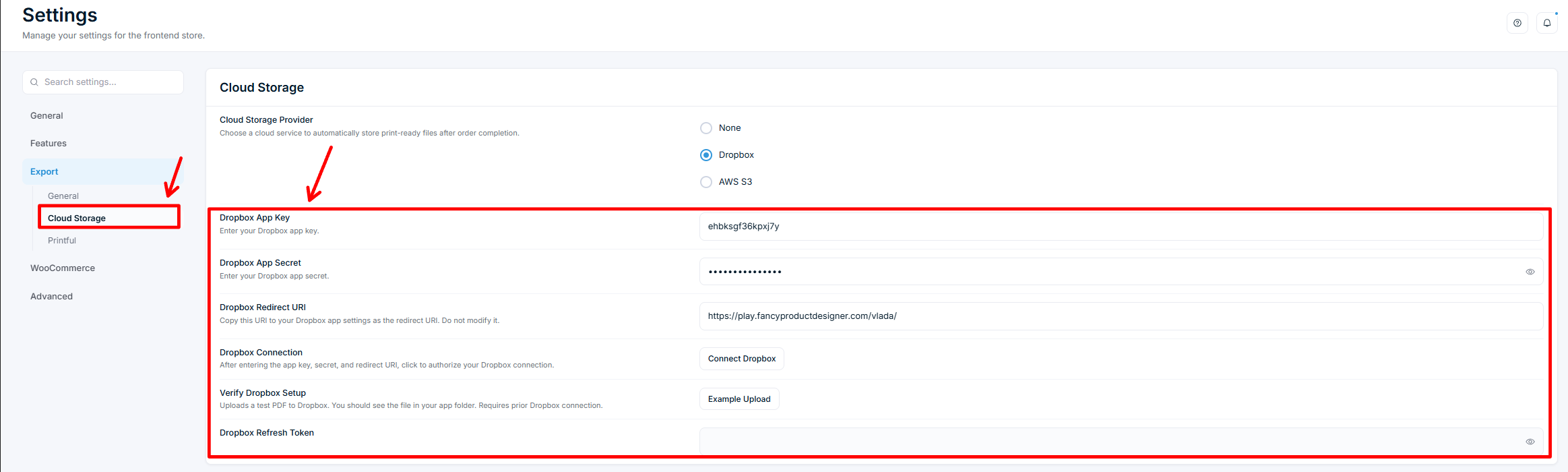Image resolution: width=1568 pixels, height=472 pixels.
Task: Collapse the Export settings section
Action: 103,172
